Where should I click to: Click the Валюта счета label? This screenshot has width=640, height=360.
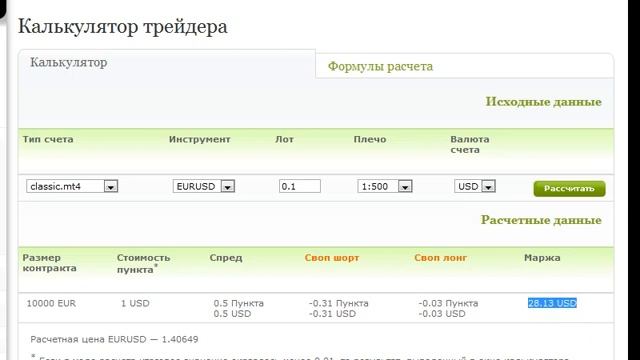(x=470, y=144)
